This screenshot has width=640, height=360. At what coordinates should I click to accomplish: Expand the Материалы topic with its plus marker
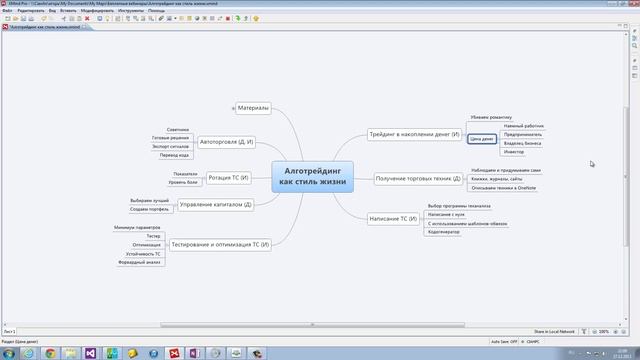pyautogui.click(x=233, y=108)
